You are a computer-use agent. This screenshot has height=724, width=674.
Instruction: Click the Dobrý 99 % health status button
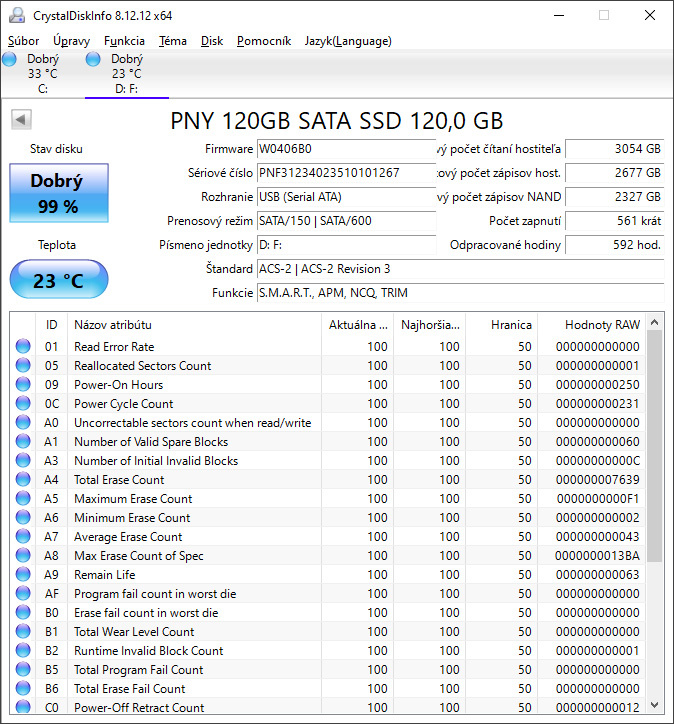(59, 193)
